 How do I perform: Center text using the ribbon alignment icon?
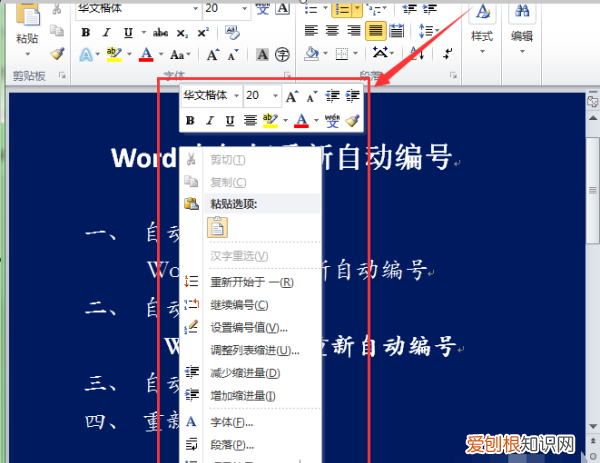point(332,31)
